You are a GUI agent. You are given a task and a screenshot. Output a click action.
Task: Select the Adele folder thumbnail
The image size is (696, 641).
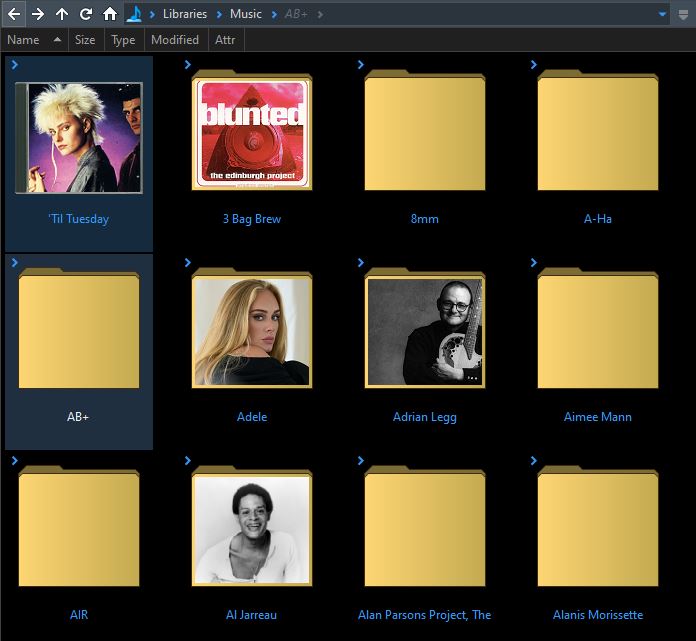pos(252,331)
